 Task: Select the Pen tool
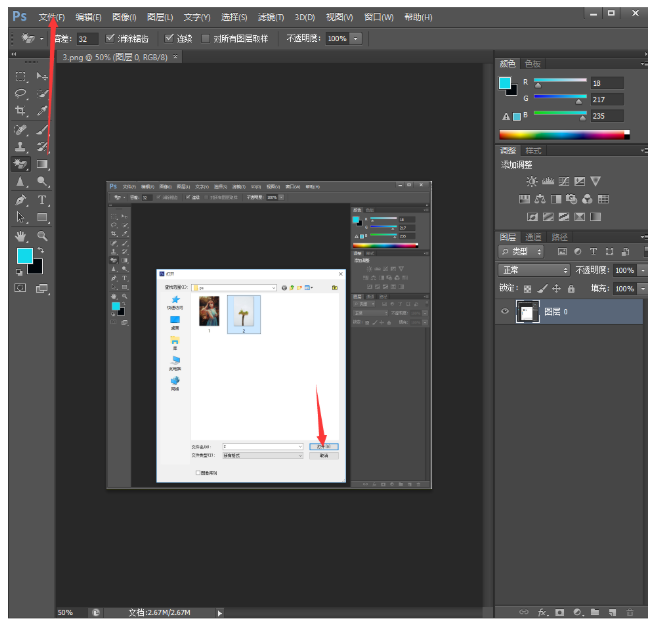[x=21, y=200]
